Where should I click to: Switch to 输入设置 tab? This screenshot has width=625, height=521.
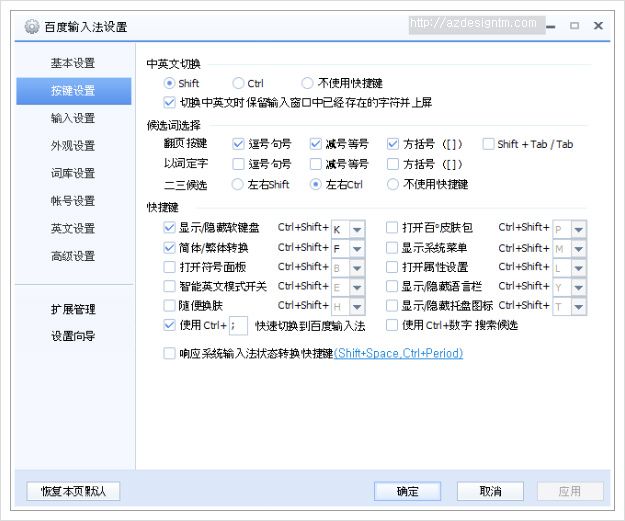click(73, 118)
